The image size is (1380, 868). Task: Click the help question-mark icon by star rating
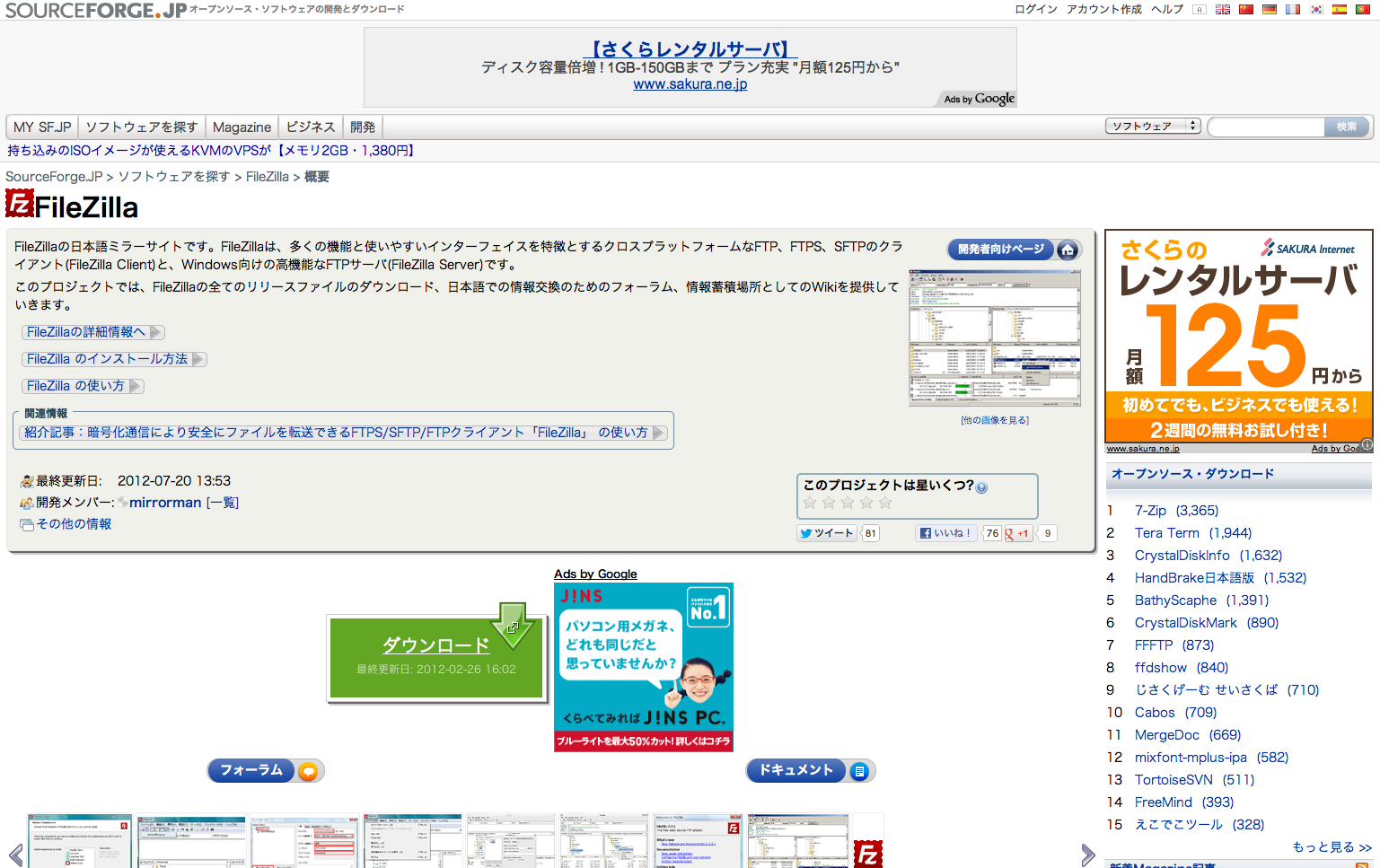coord(981,487)
